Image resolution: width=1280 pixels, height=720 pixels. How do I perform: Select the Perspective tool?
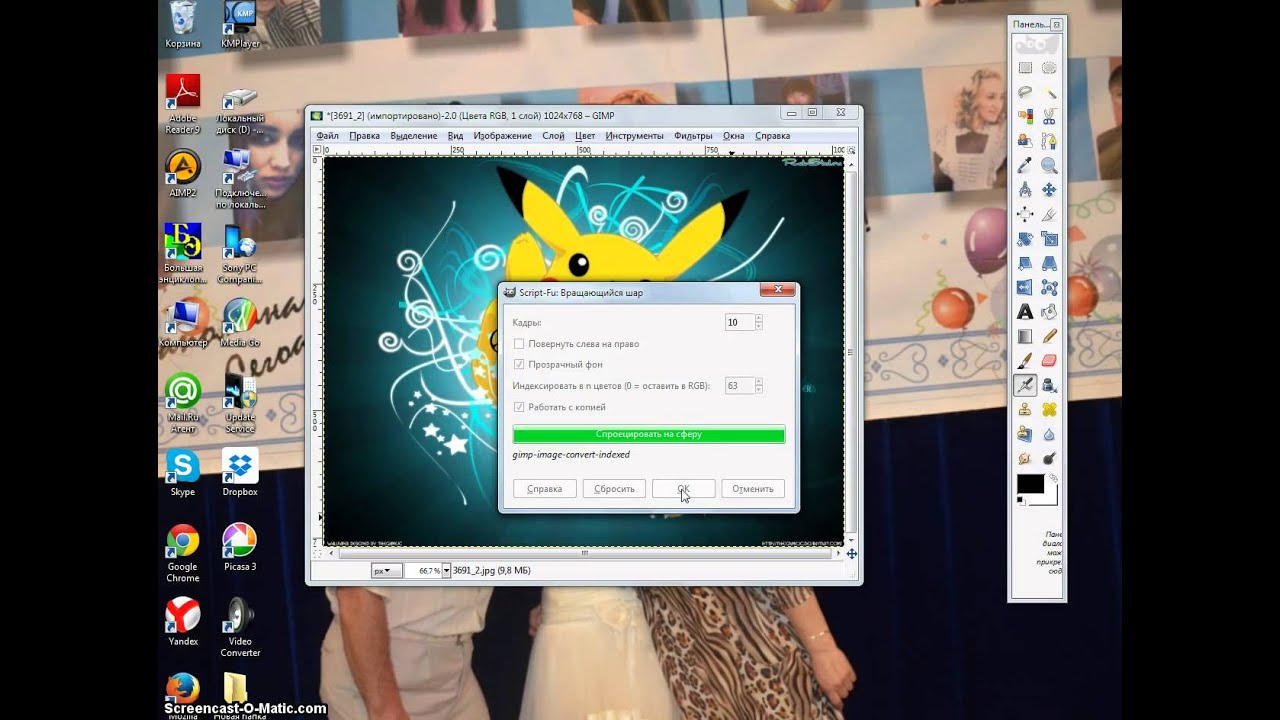pyautogui.click(x=1049, y=263)
